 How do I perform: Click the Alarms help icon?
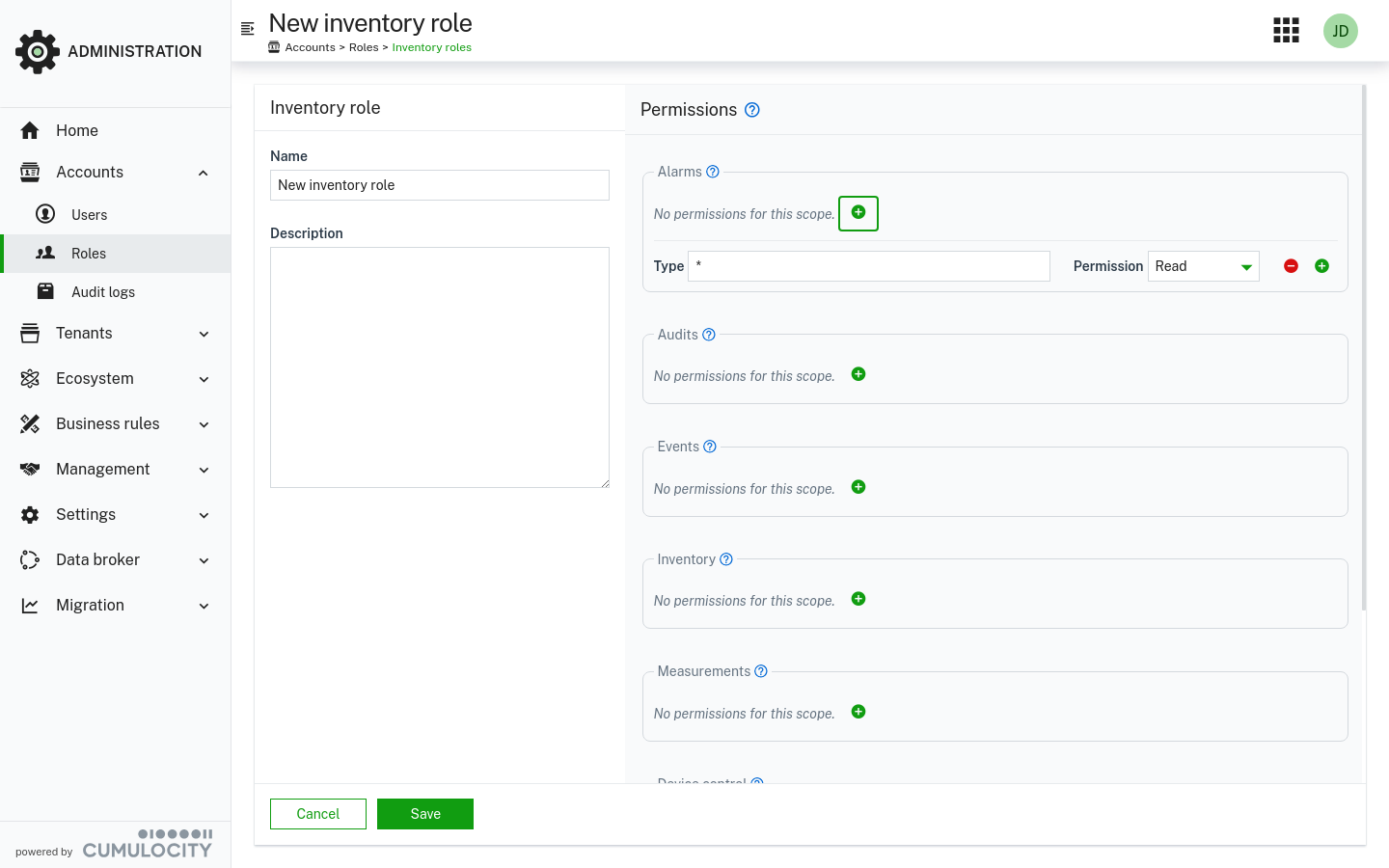point(713,172)
